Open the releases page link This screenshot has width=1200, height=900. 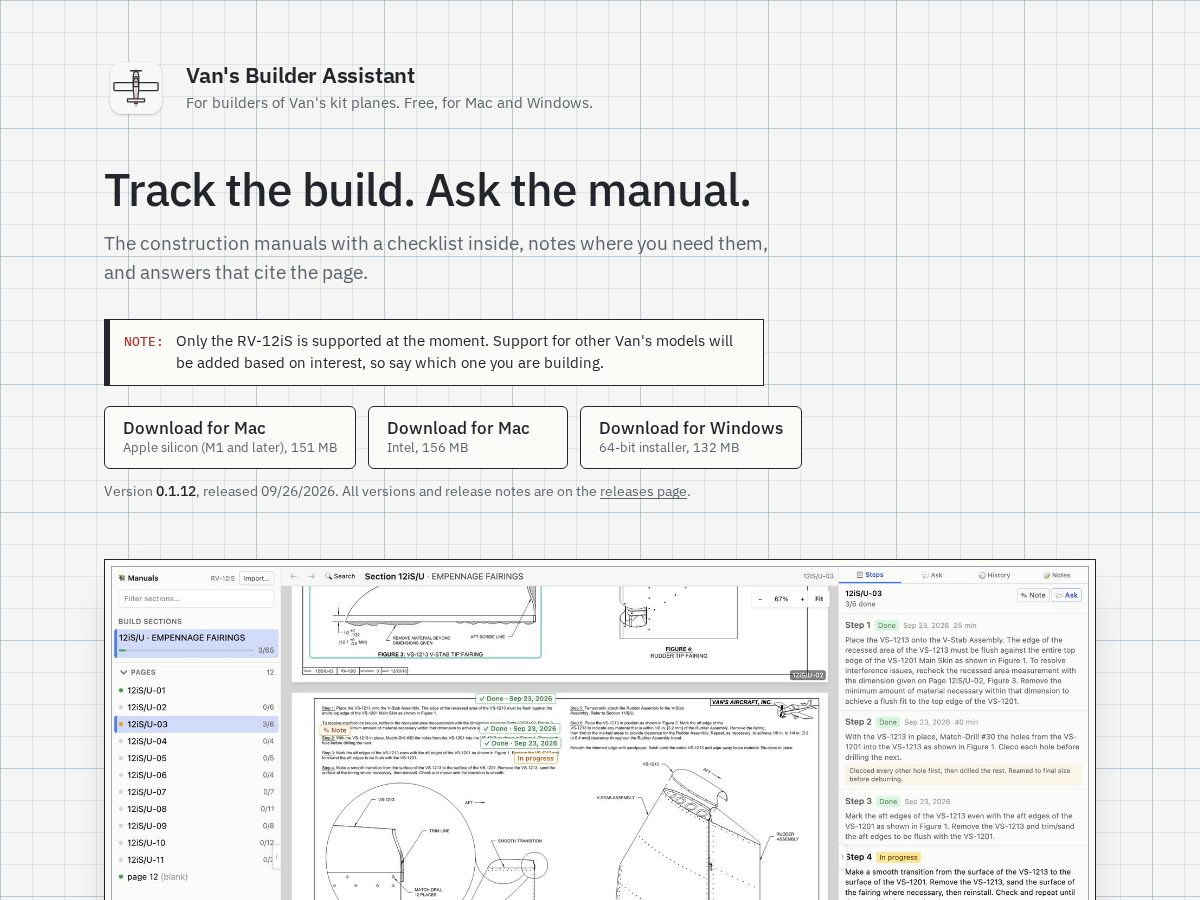(x=643, y=492)
